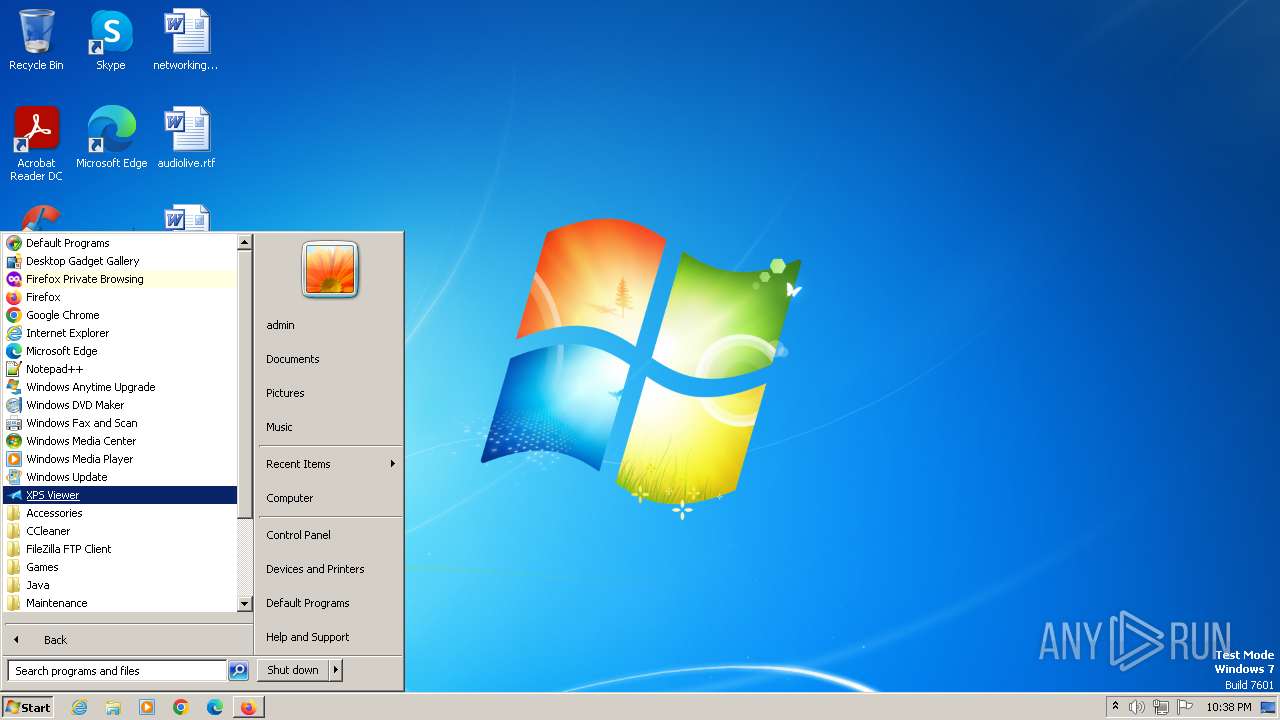1280x720 pixels.
Task: Open Windows Explorer from the taskbar
Action: tap(113, 707)
